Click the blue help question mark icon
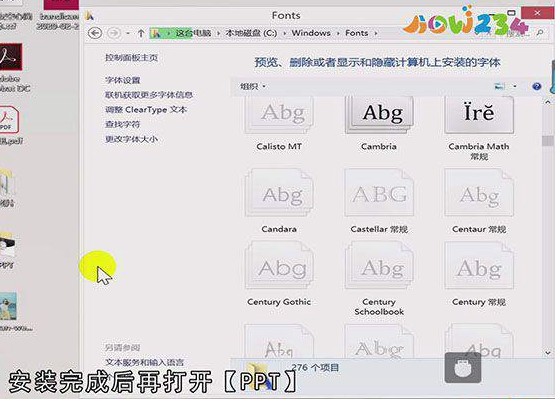 click(x=537, y=86)
